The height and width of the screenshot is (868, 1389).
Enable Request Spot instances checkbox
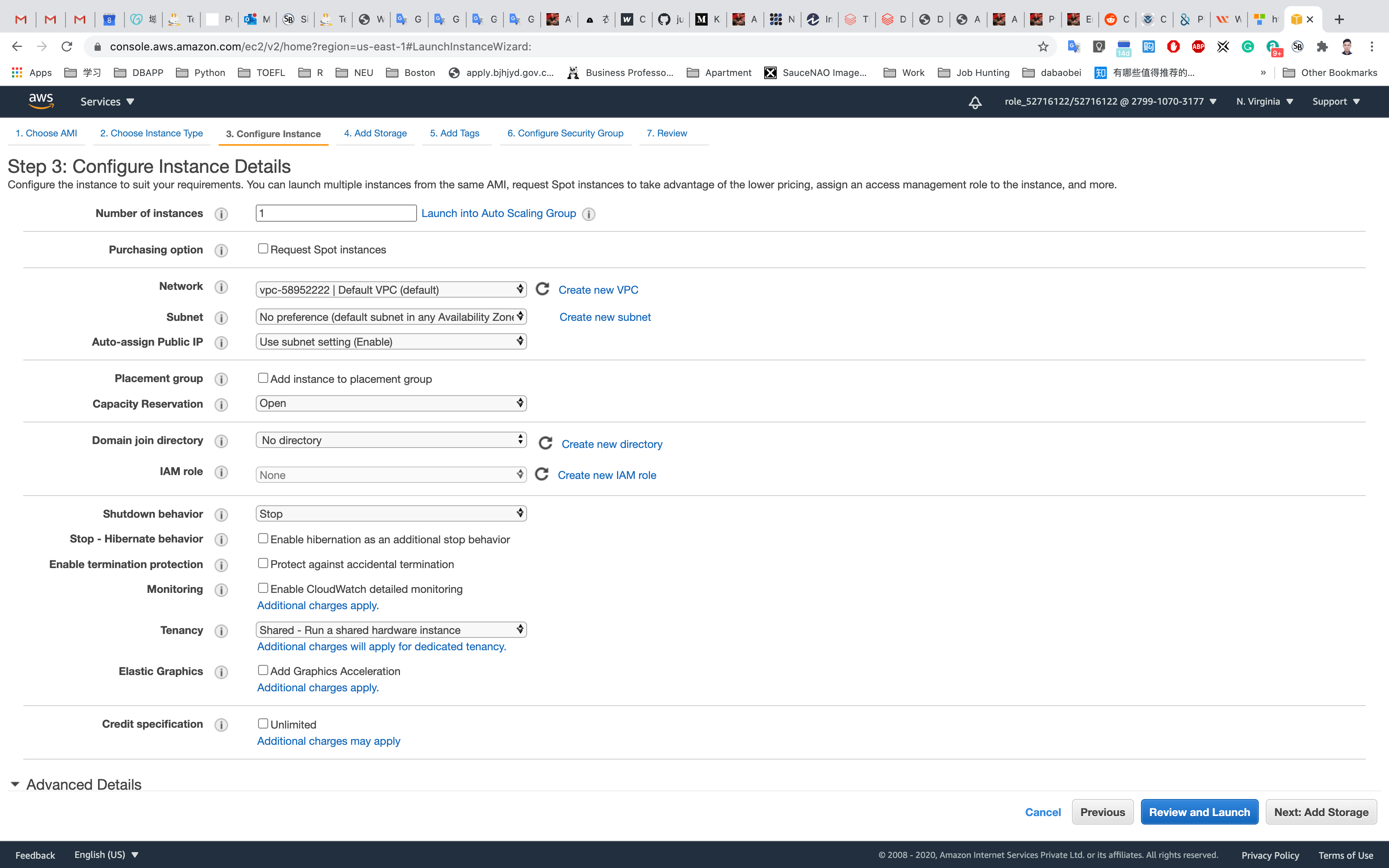pyautogui.click(x=263, y=248)
